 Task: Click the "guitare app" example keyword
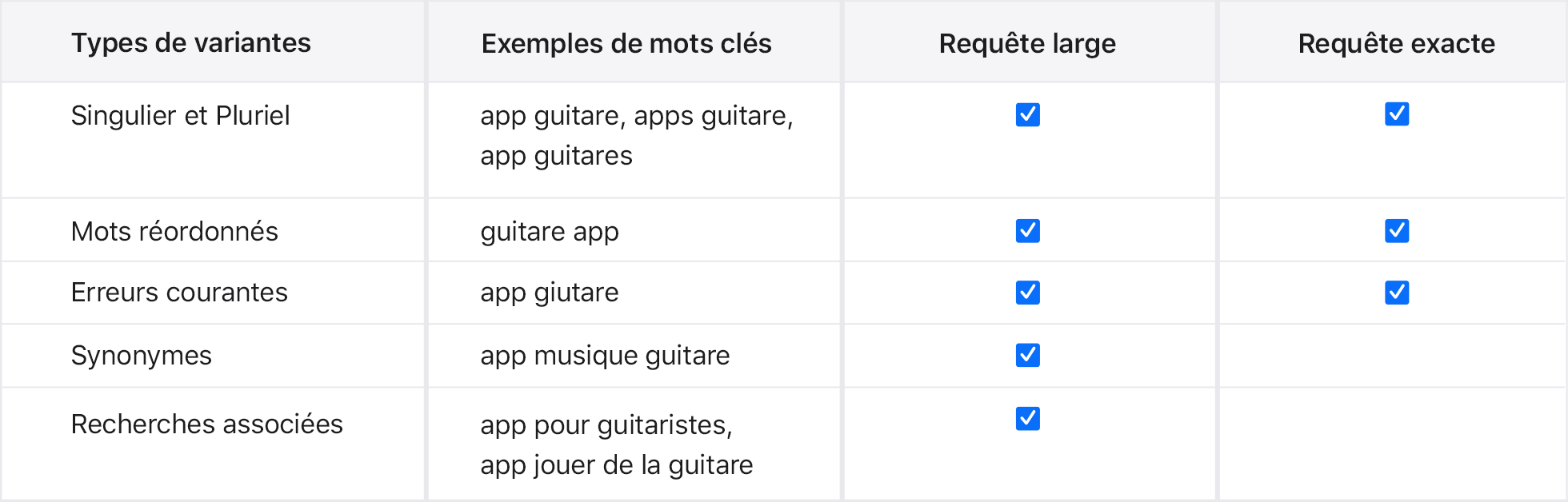[550, 232]
